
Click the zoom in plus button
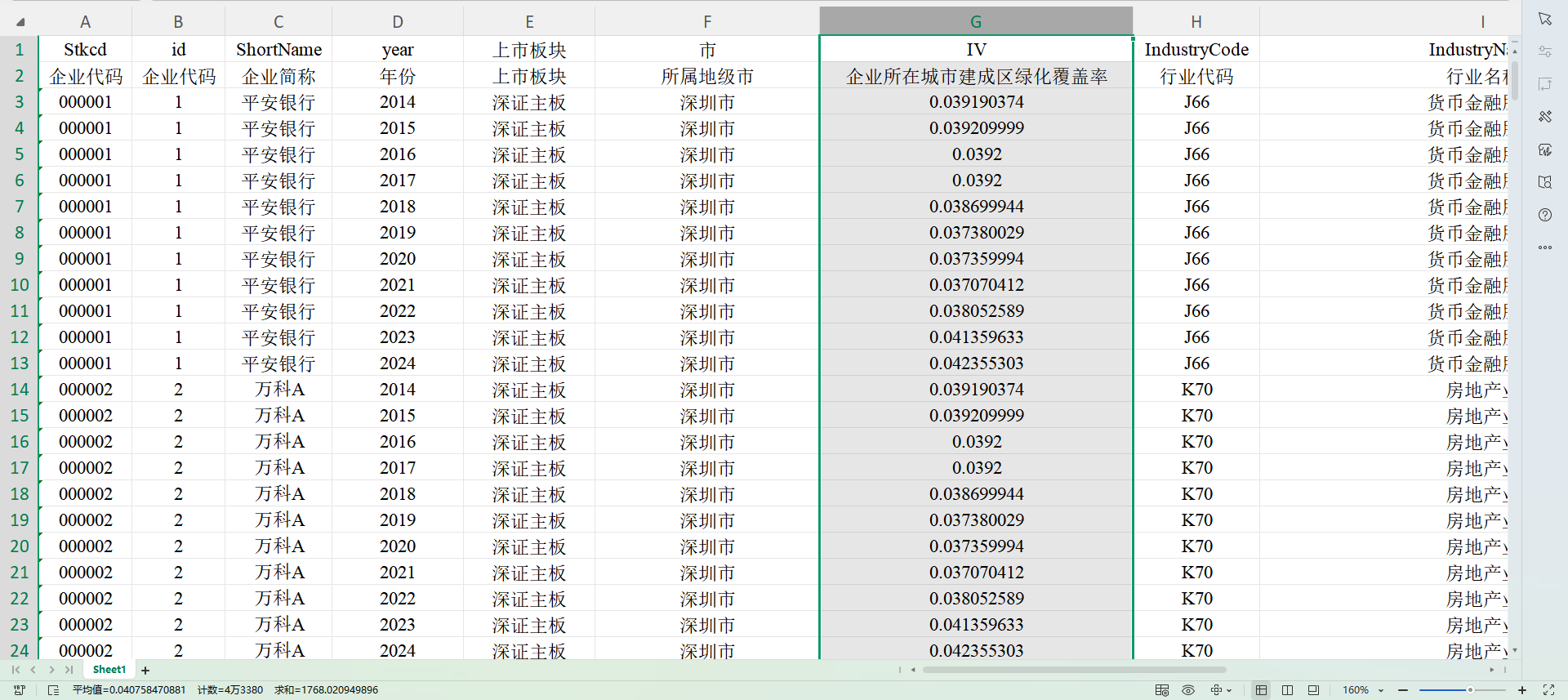coord(1522,690)
